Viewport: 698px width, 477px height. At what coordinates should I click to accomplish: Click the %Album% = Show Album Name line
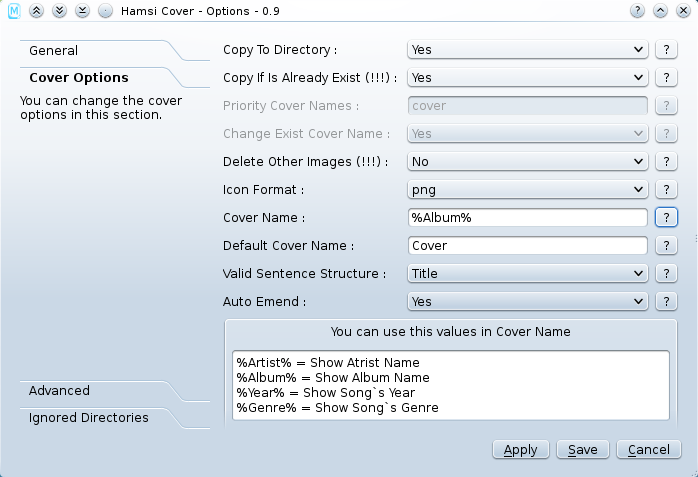(x=333, y=378)
